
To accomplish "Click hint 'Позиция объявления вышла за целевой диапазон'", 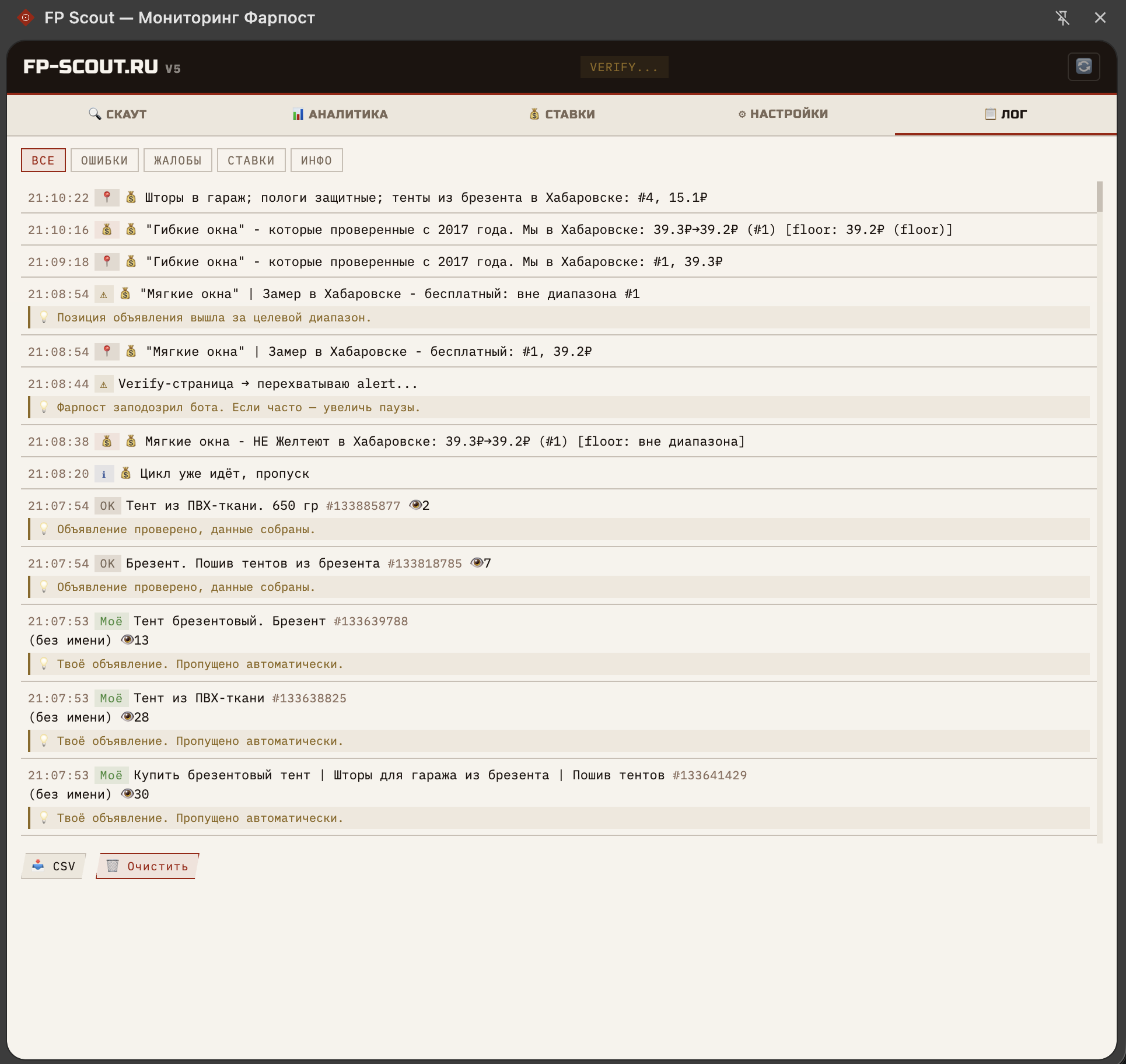I will click(214, 317).
